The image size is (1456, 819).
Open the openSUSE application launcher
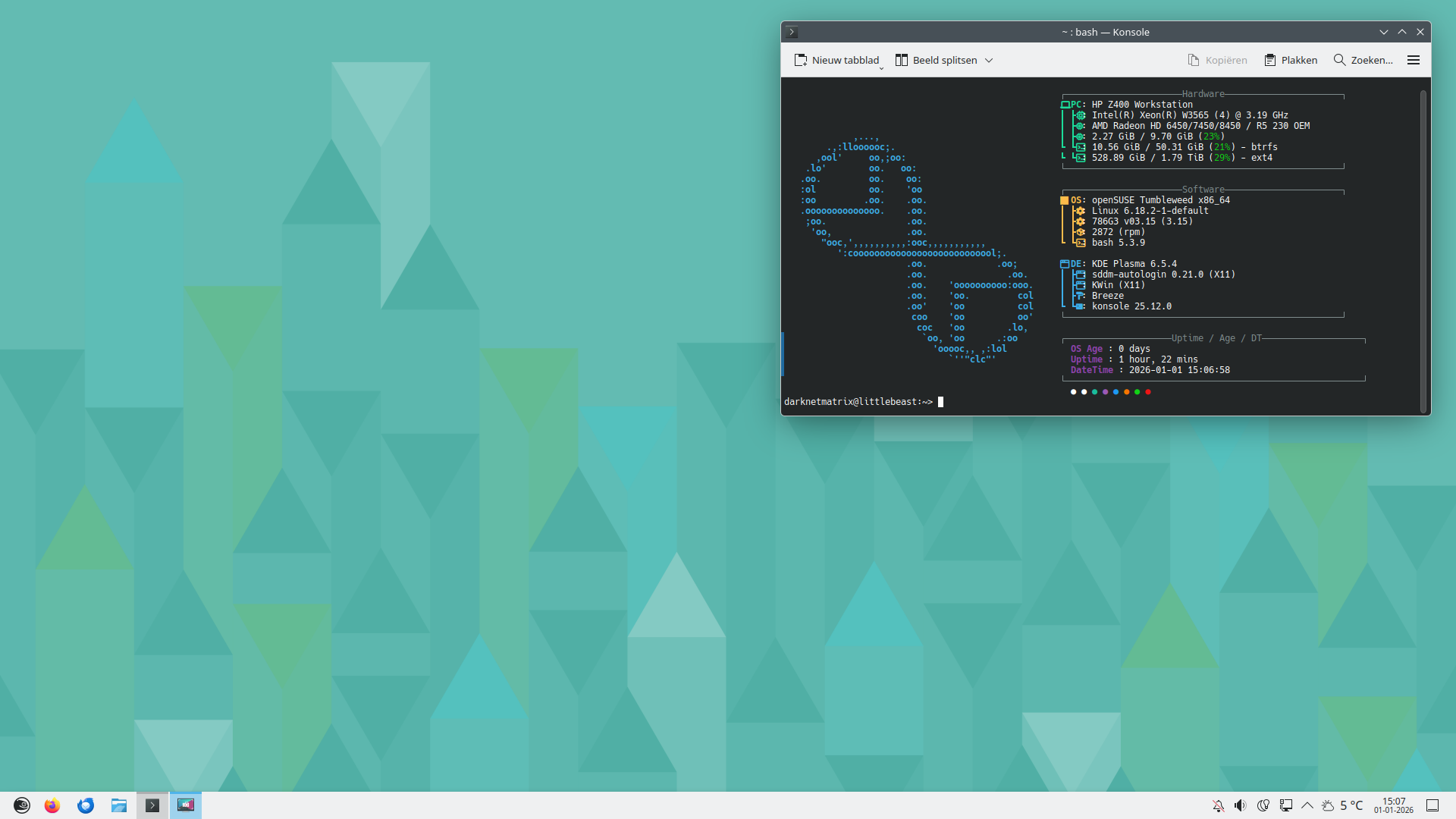(x=22, y=805)
